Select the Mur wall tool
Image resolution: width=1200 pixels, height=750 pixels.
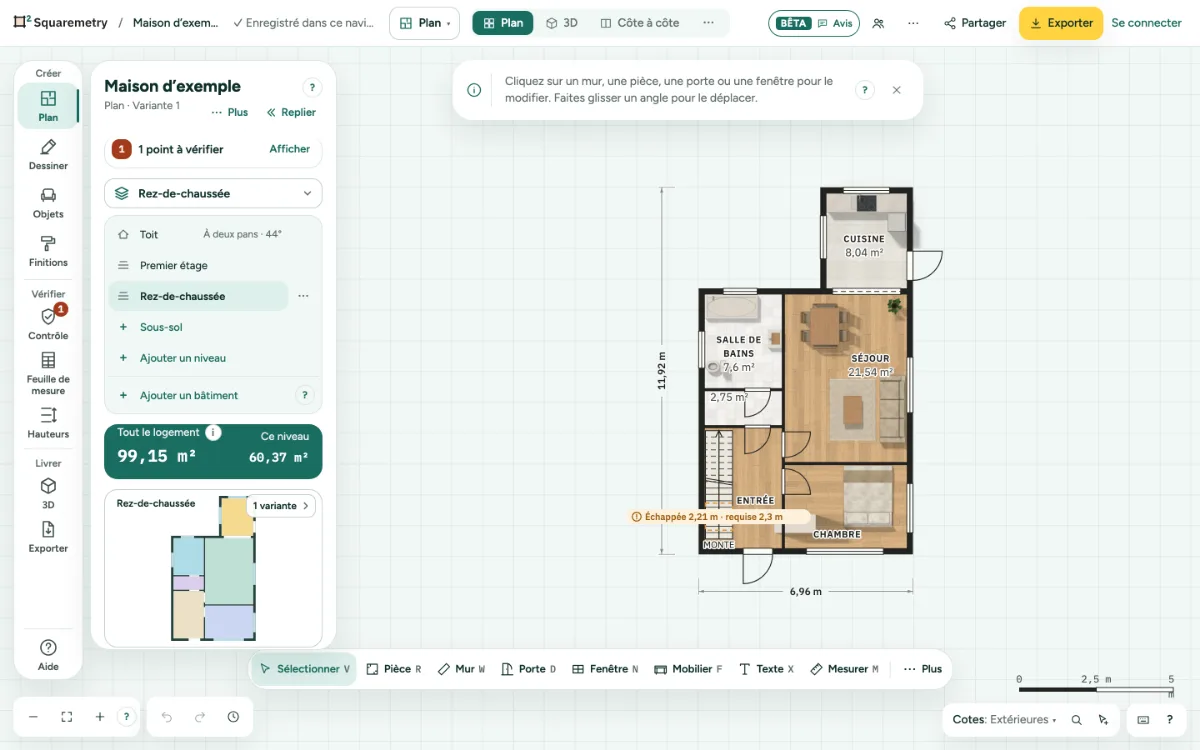click(x=462, y=669)
